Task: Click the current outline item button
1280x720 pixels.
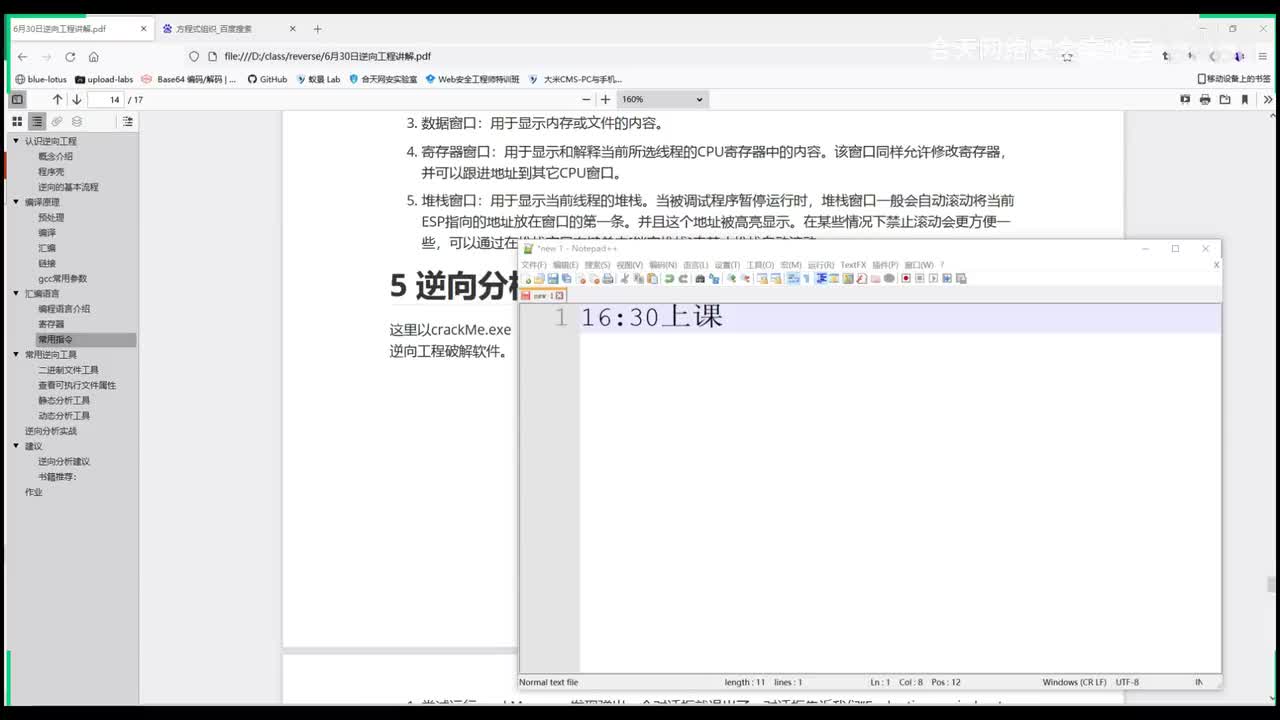Action: (127, 121)
